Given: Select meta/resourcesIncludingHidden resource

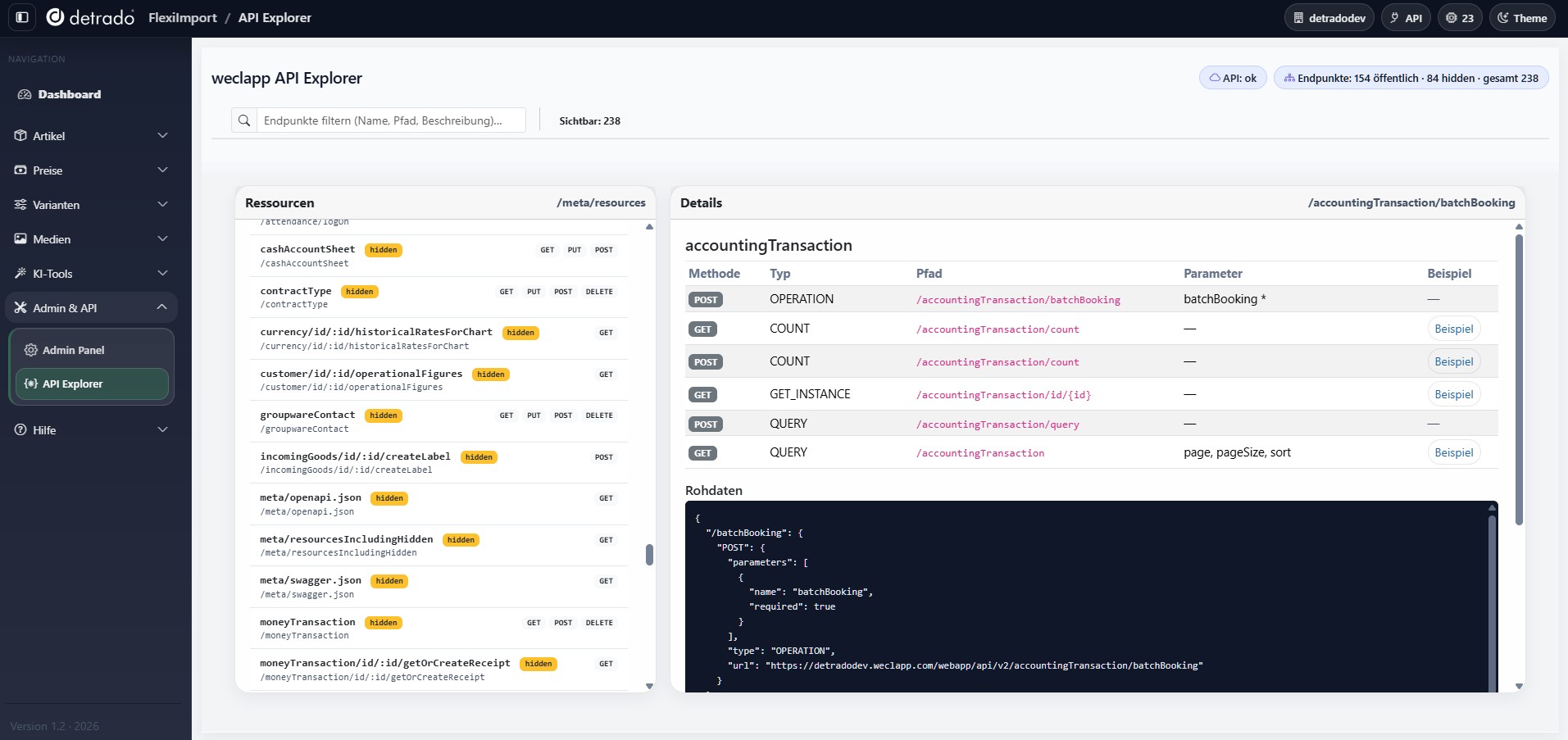Looking at the screenshot, I should [439, 546].
